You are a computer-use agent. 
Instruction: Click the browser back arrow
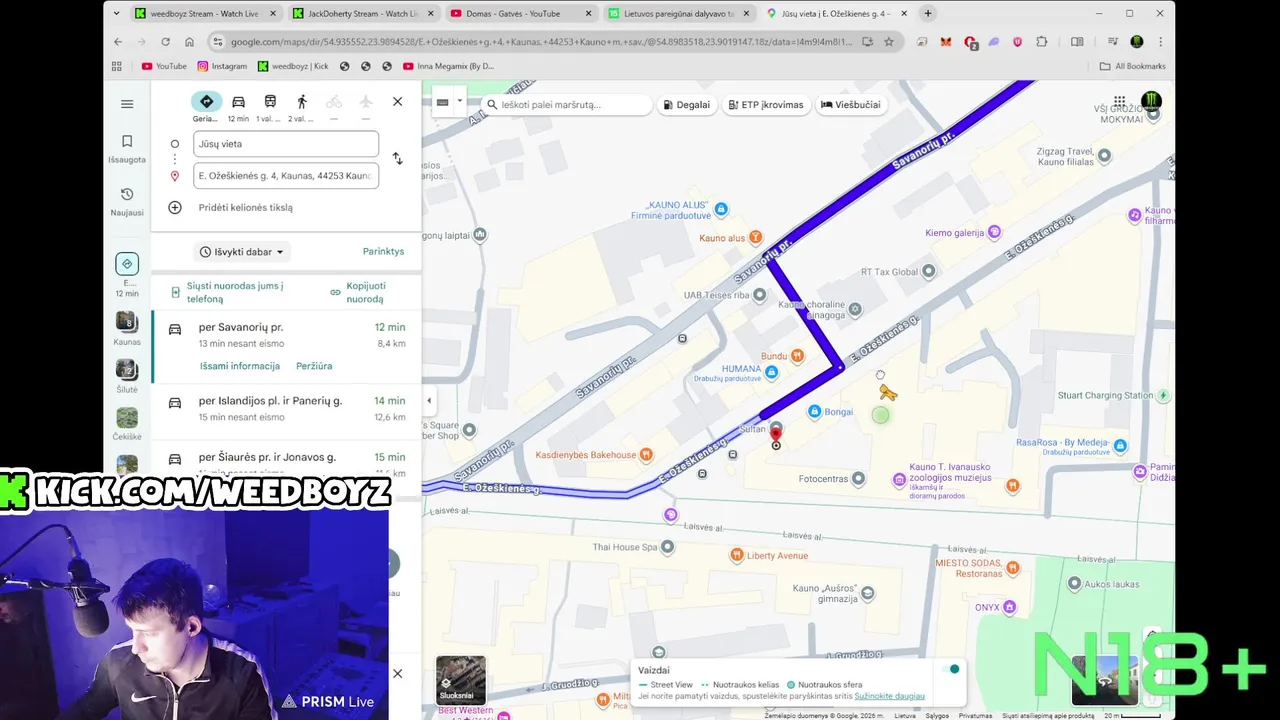[x=118, y=42]
